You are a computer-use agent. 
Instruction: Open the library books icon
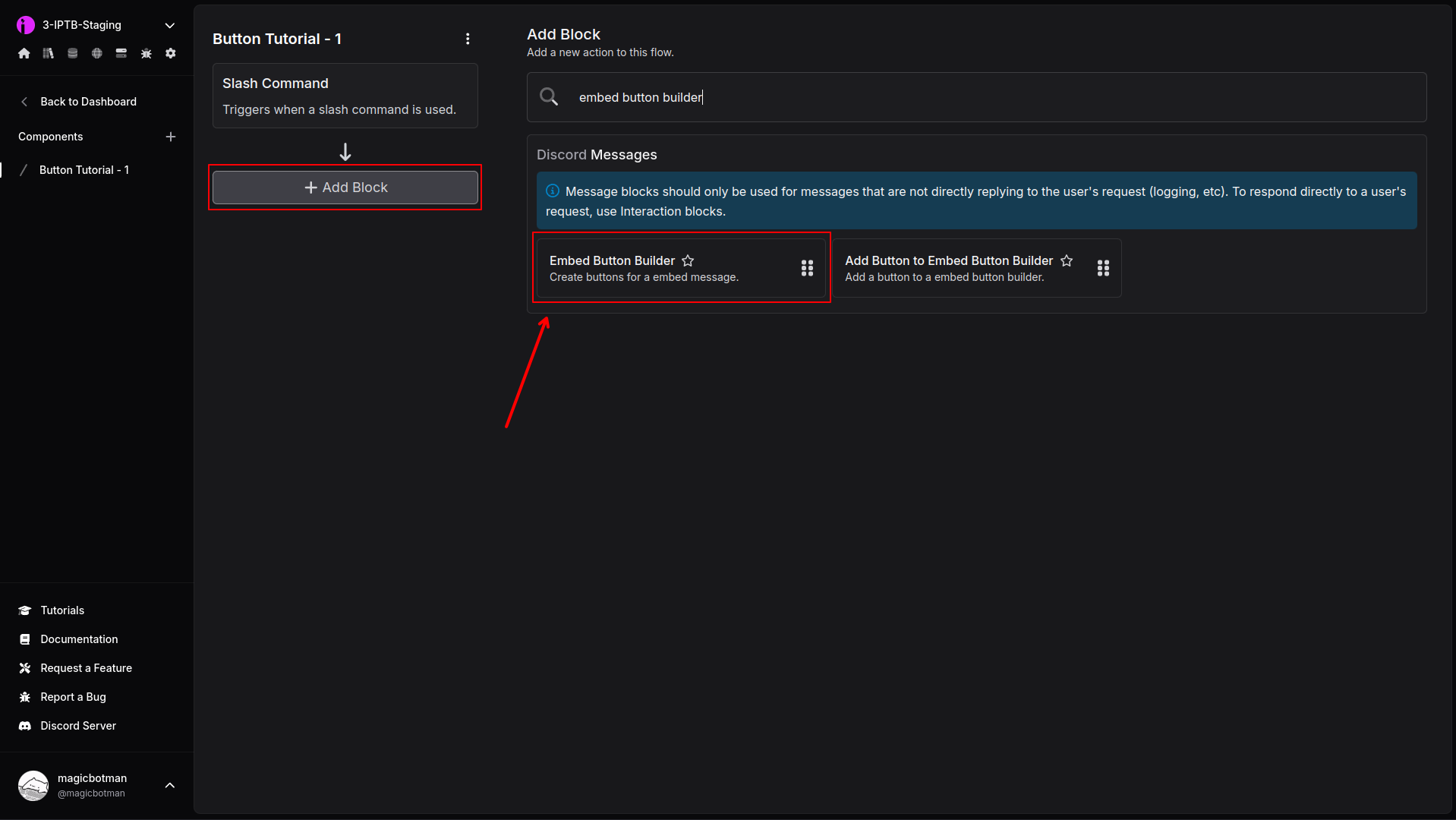[49, 53]
